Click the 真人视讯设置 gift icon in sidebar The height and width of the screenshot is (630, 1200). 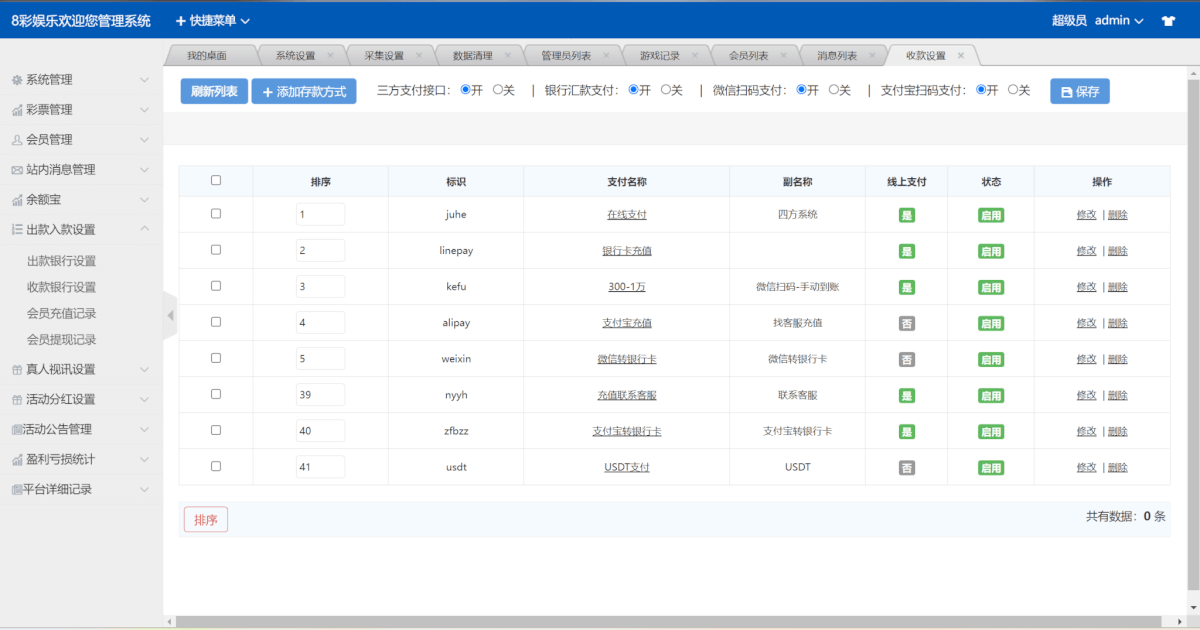(16, 370)
